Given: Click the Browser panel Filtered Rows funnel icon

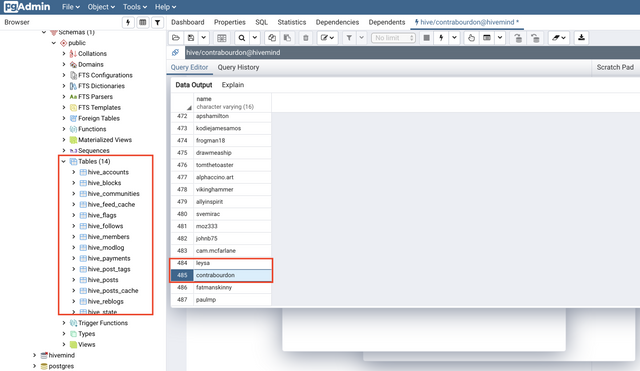Looking at the screenshot, I should pyautogui.click(x=157, y=22).
